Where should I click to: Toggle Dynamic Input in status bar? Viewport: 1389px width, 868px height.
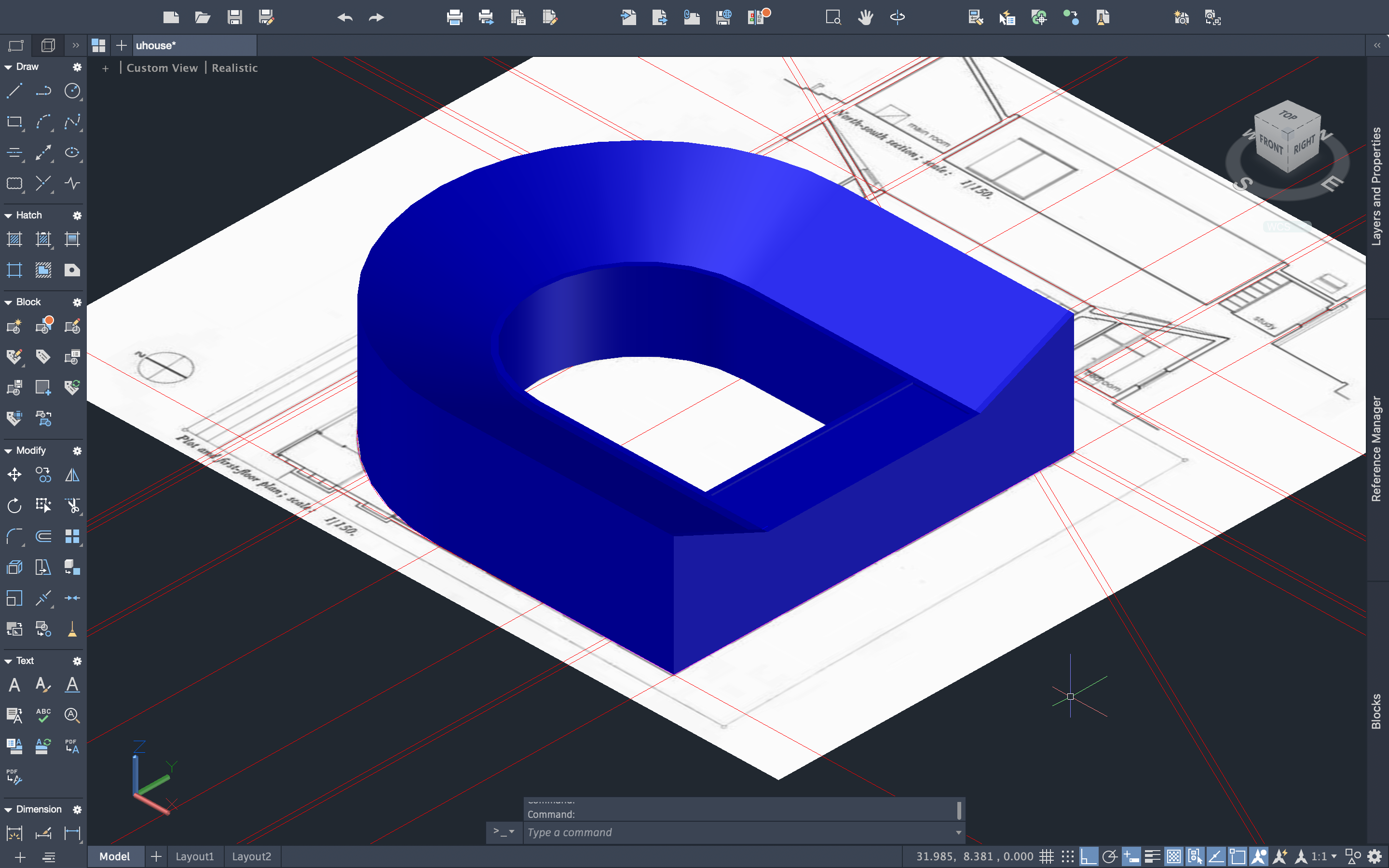[x=1130, y=856]
